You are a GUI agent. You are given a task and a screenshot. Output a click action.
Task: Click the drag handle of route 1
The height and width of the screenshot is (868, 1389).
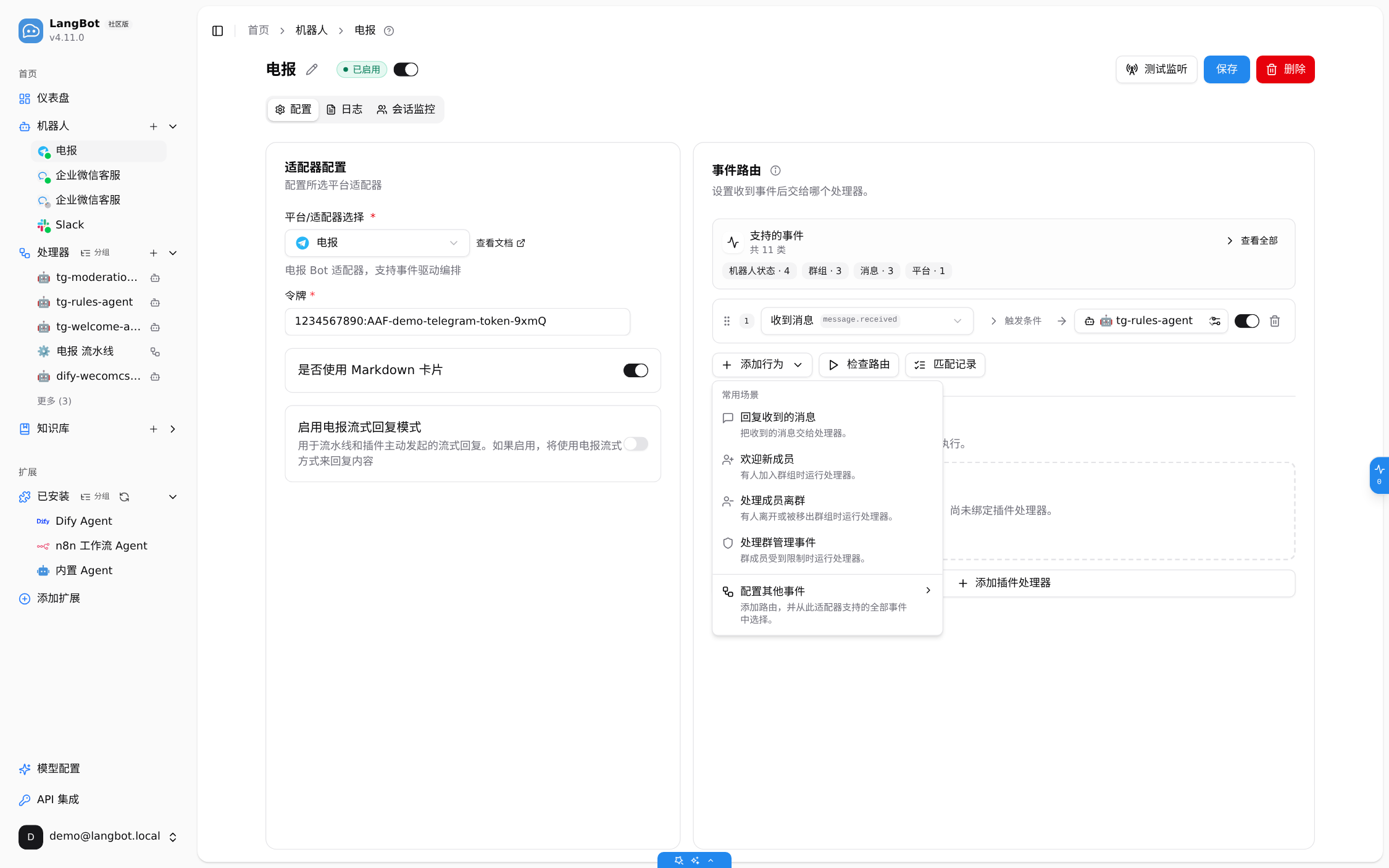(x=727, y=321)
